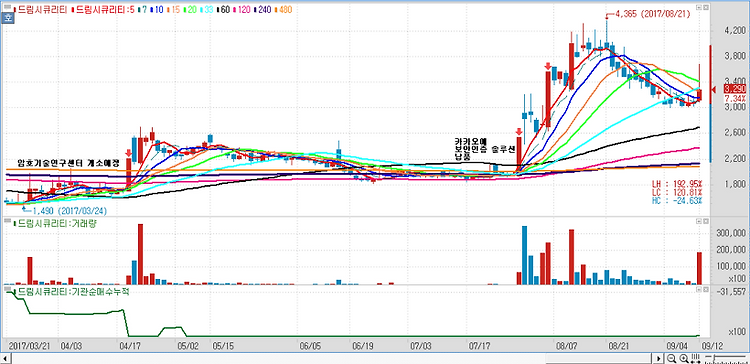
Task: Click the 거래량 panel's close box icon
Action: pyautogui.click(x=706, y=221)
